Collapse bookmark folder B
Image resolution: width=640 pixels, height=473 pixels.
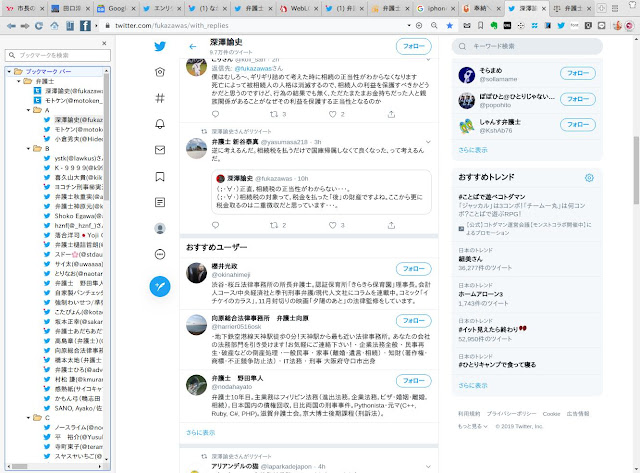tap(28, 149)
